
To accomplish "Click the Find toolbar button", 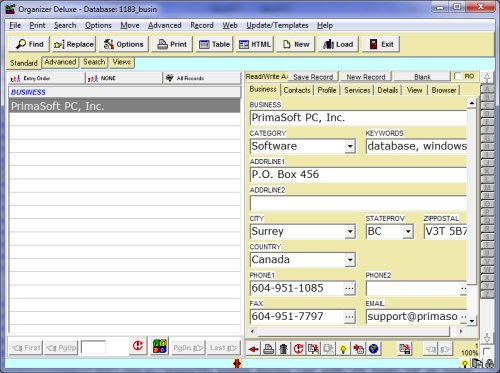I will pos(29,44).
